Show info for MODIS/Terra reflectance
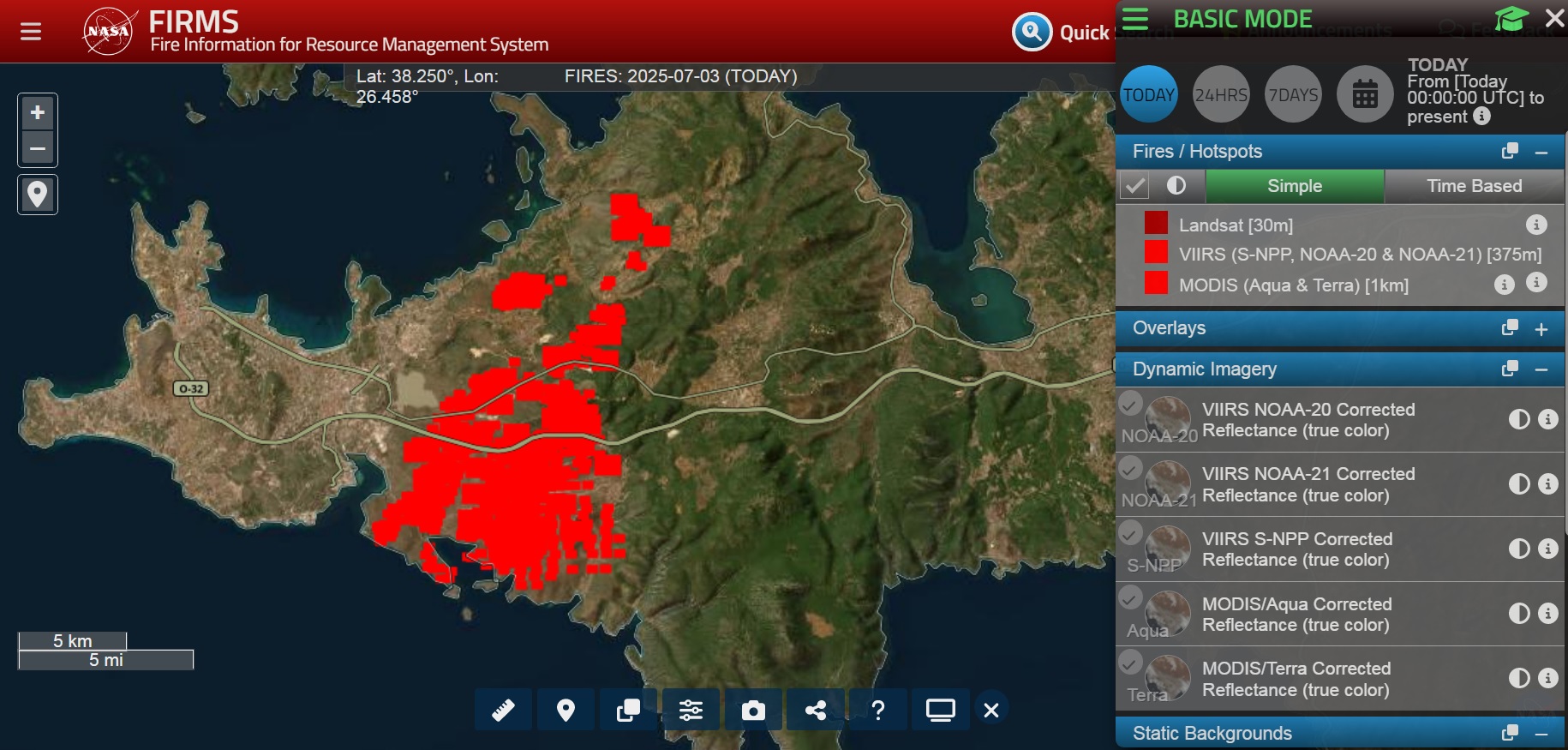 click(1547, 678)
